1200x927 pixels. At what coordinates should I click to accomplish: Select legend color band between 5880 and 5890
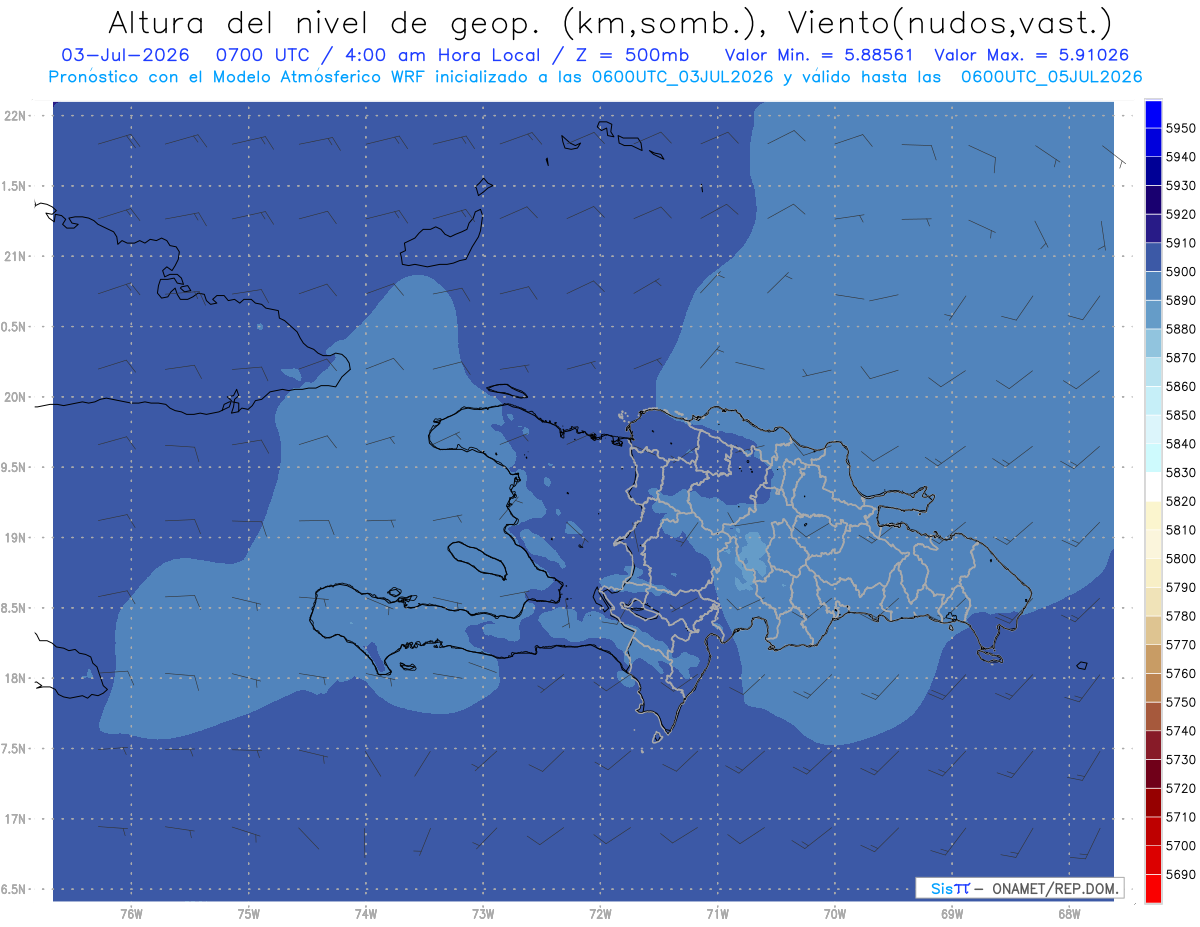coord(1153,315)
